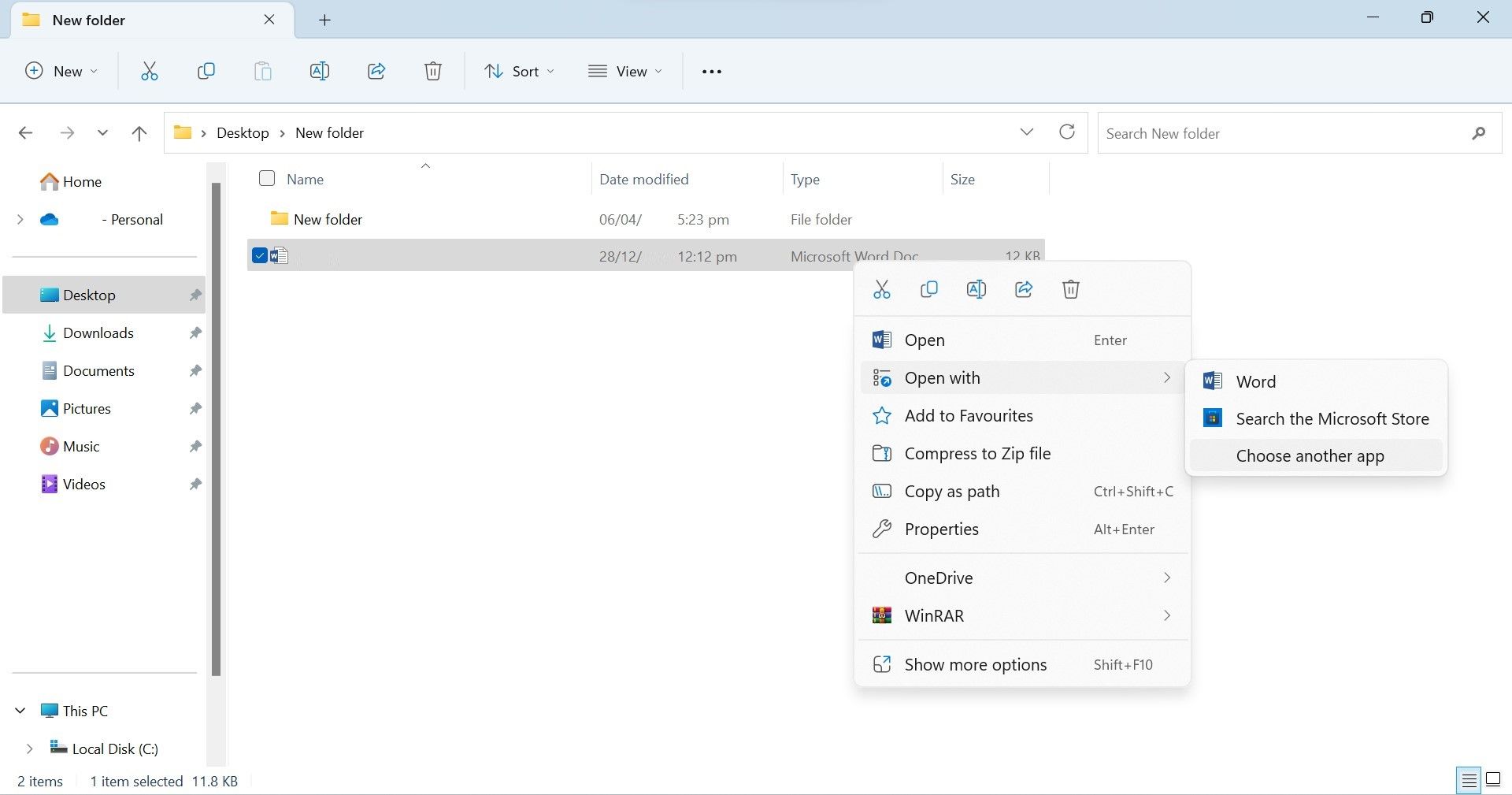Toggle the select all checkbox in header
Image resolution: width=1512 pixels, height=795 pixels.
click(x=267, y=179)
